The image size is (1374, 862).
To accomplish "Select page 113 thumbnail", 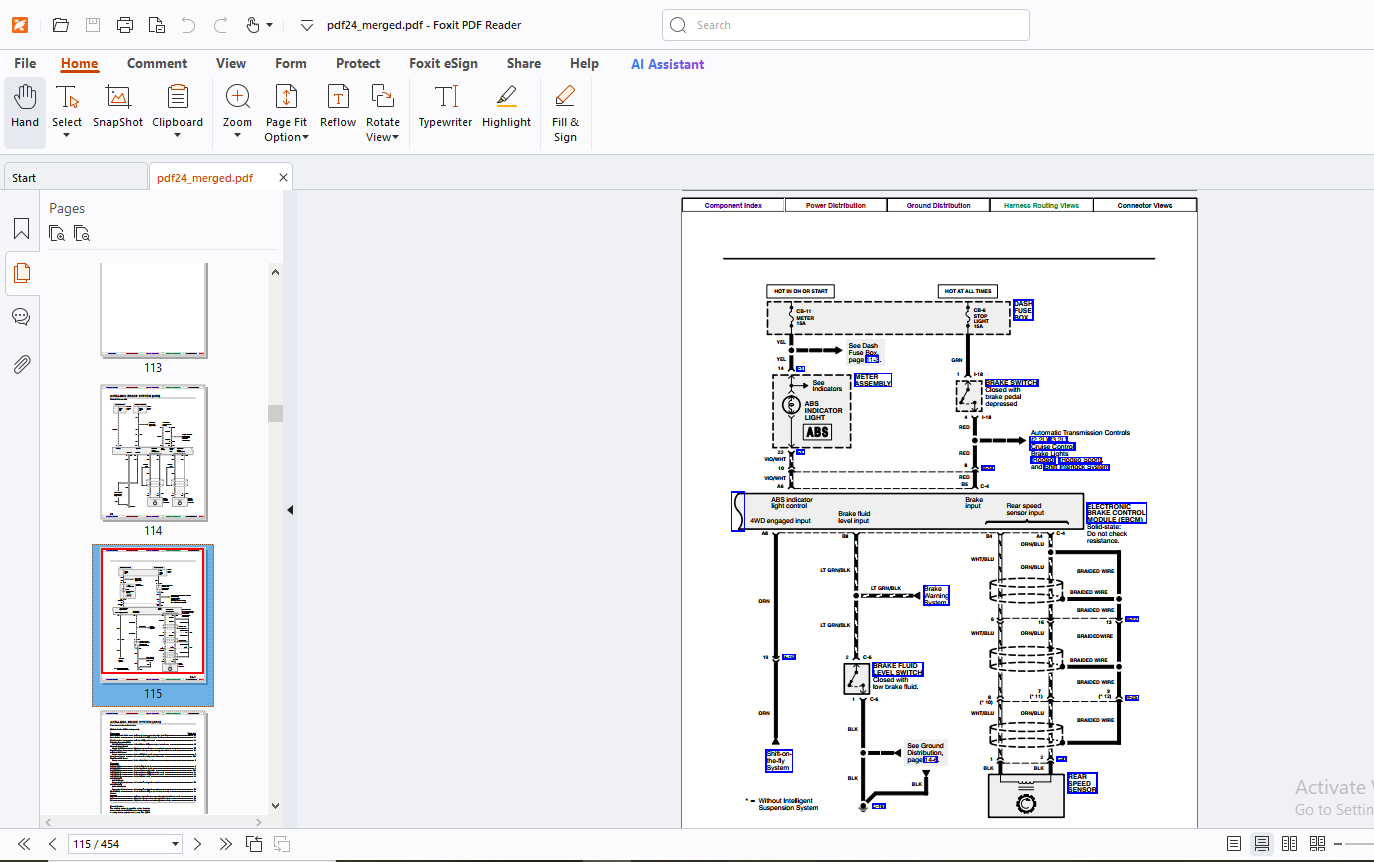I will (154, 310).
